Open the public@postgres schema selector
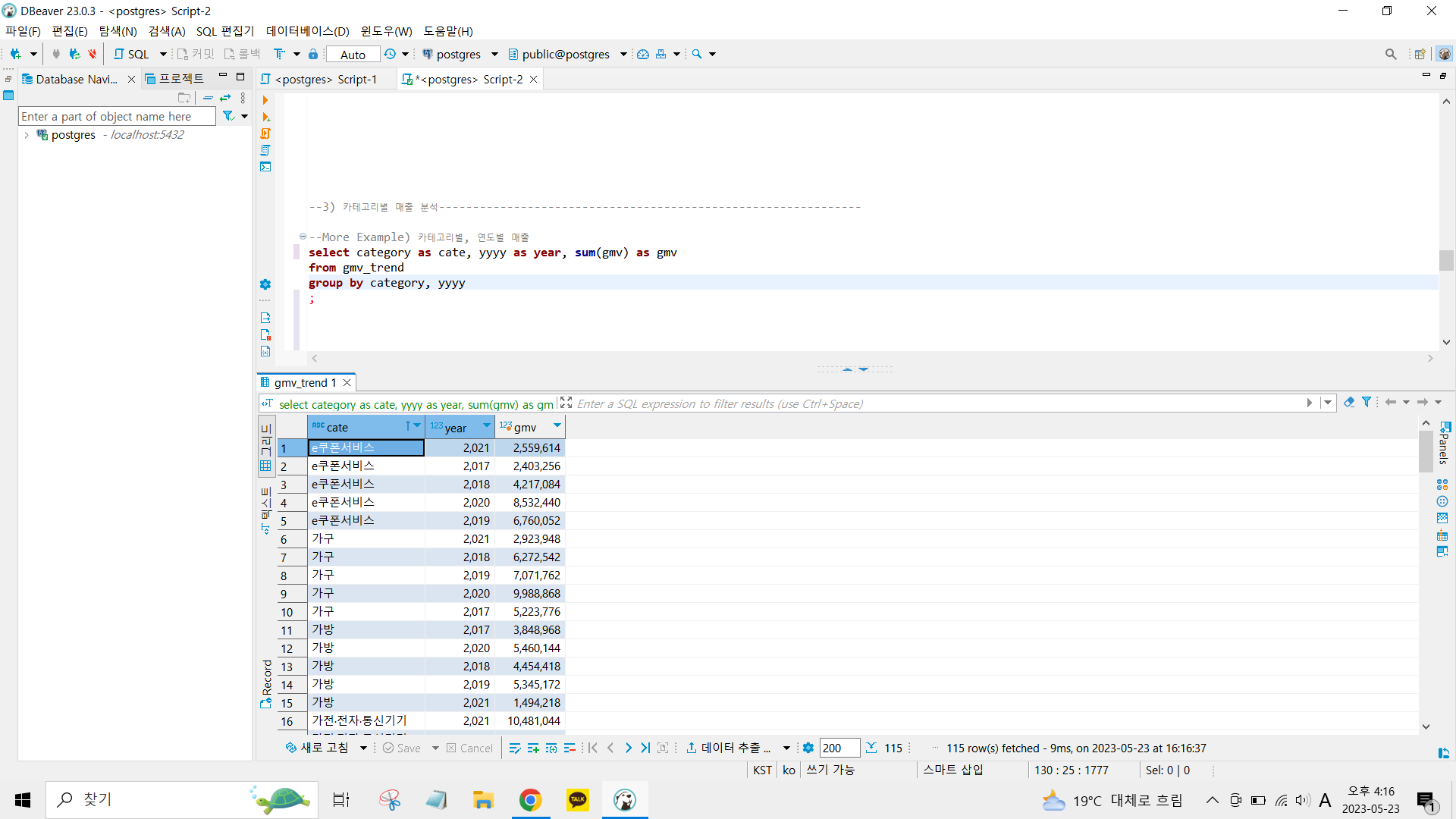Viewport: 1456px width, 819px height. pos(566,55)
